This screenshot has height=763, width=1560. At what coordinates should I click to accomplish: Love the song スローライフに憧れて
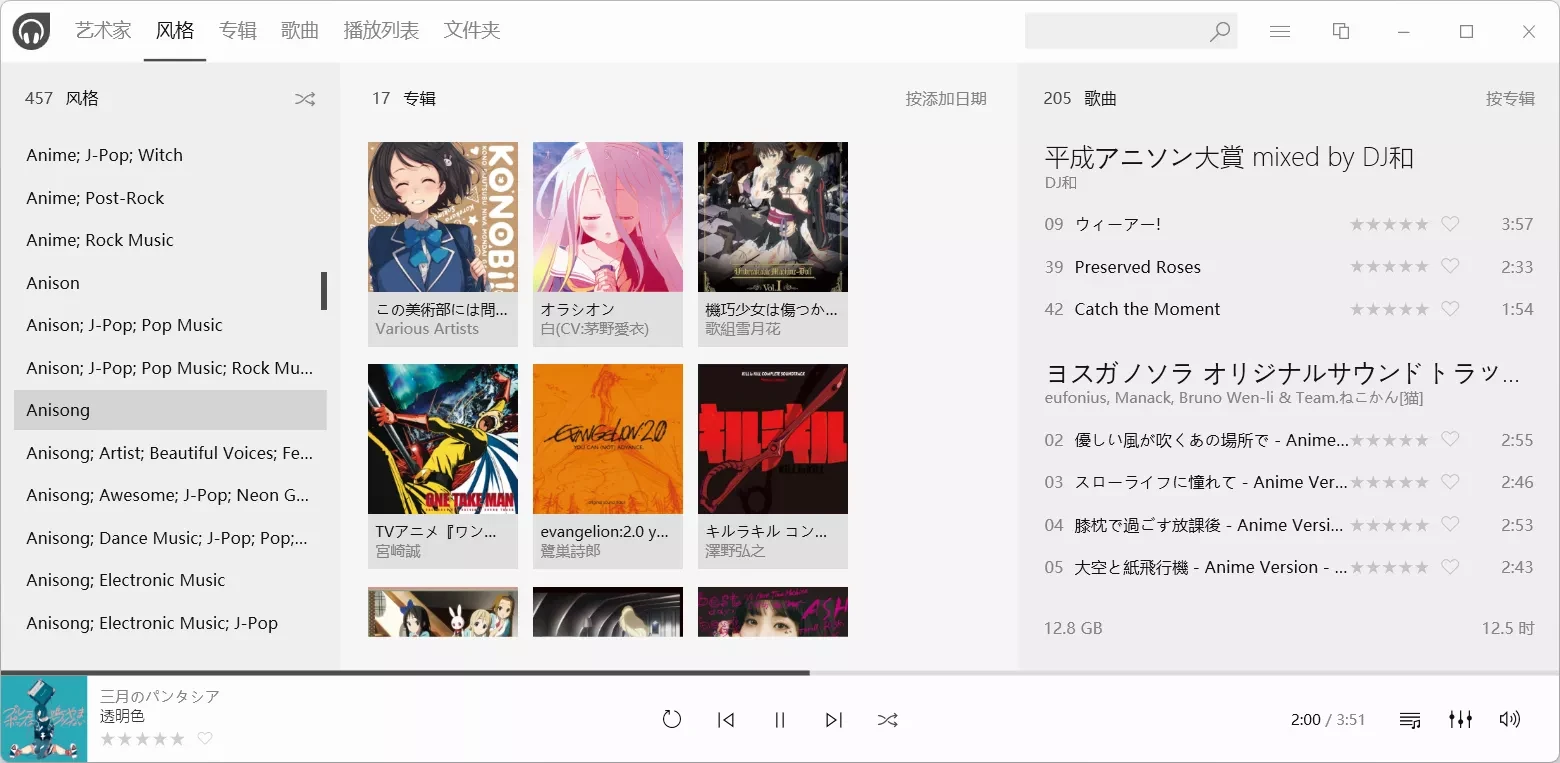pos(1450,482)
